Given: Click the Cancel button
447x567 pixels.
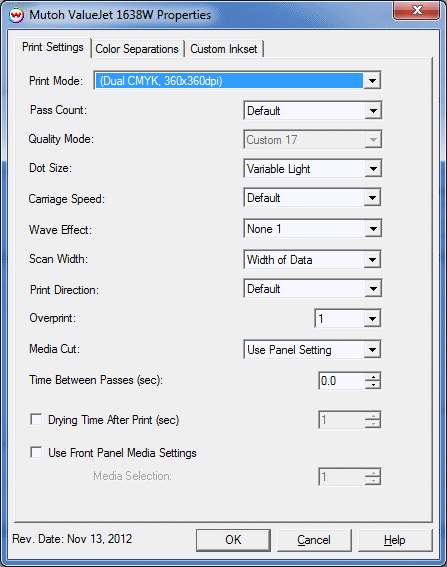Looking at the screenshot, I should [314, 540].
